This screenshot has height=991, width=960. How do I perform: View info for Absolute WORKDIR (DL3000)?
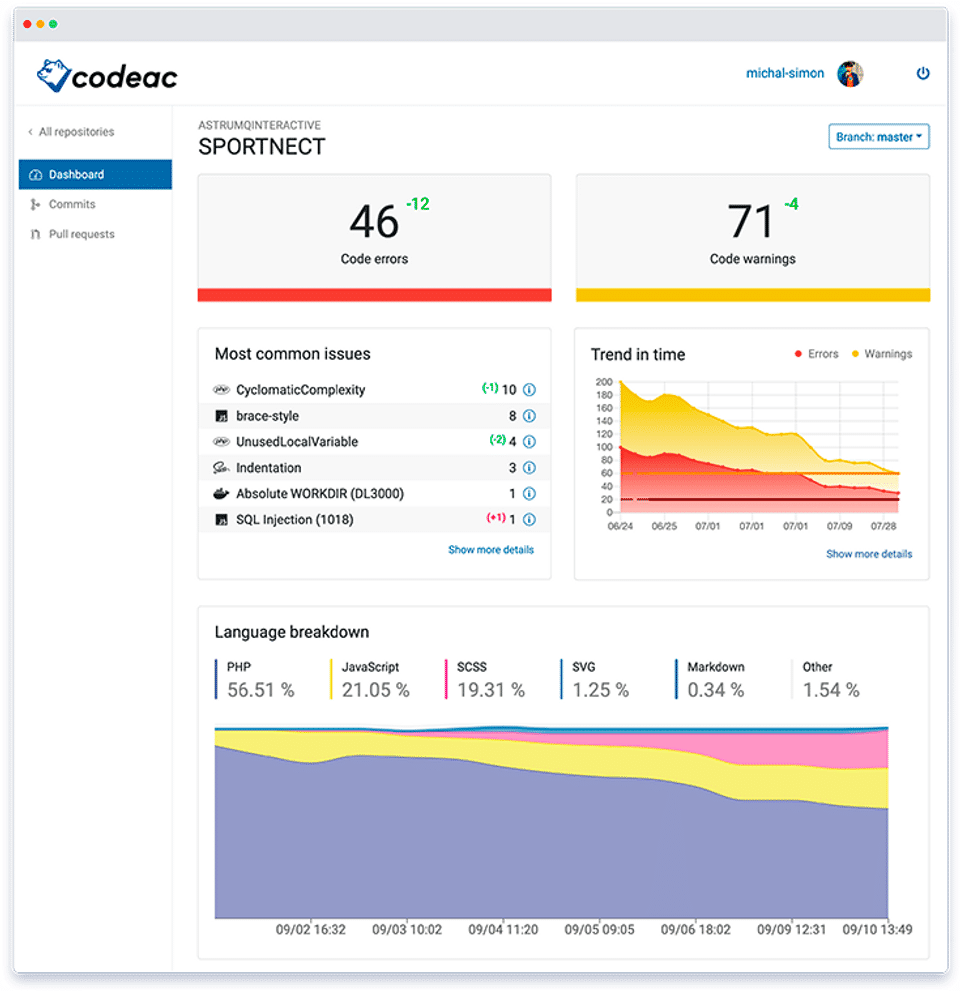pos(530,494)
